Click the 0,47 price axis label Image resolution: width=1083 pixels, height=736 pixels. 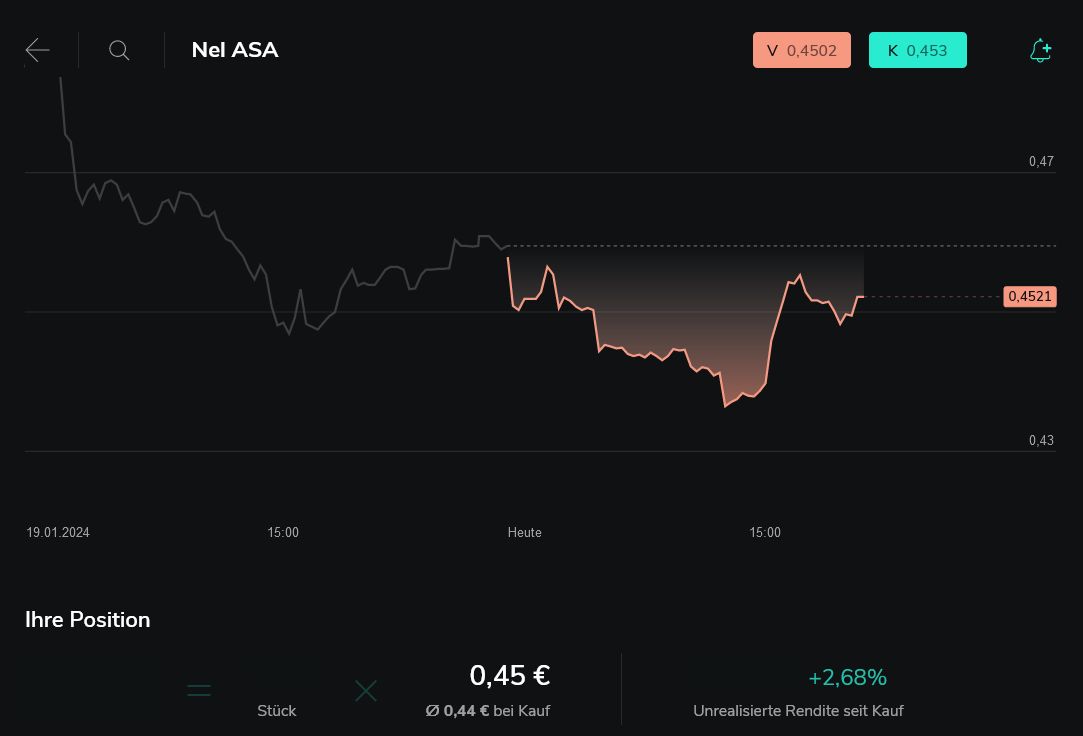1041,161
